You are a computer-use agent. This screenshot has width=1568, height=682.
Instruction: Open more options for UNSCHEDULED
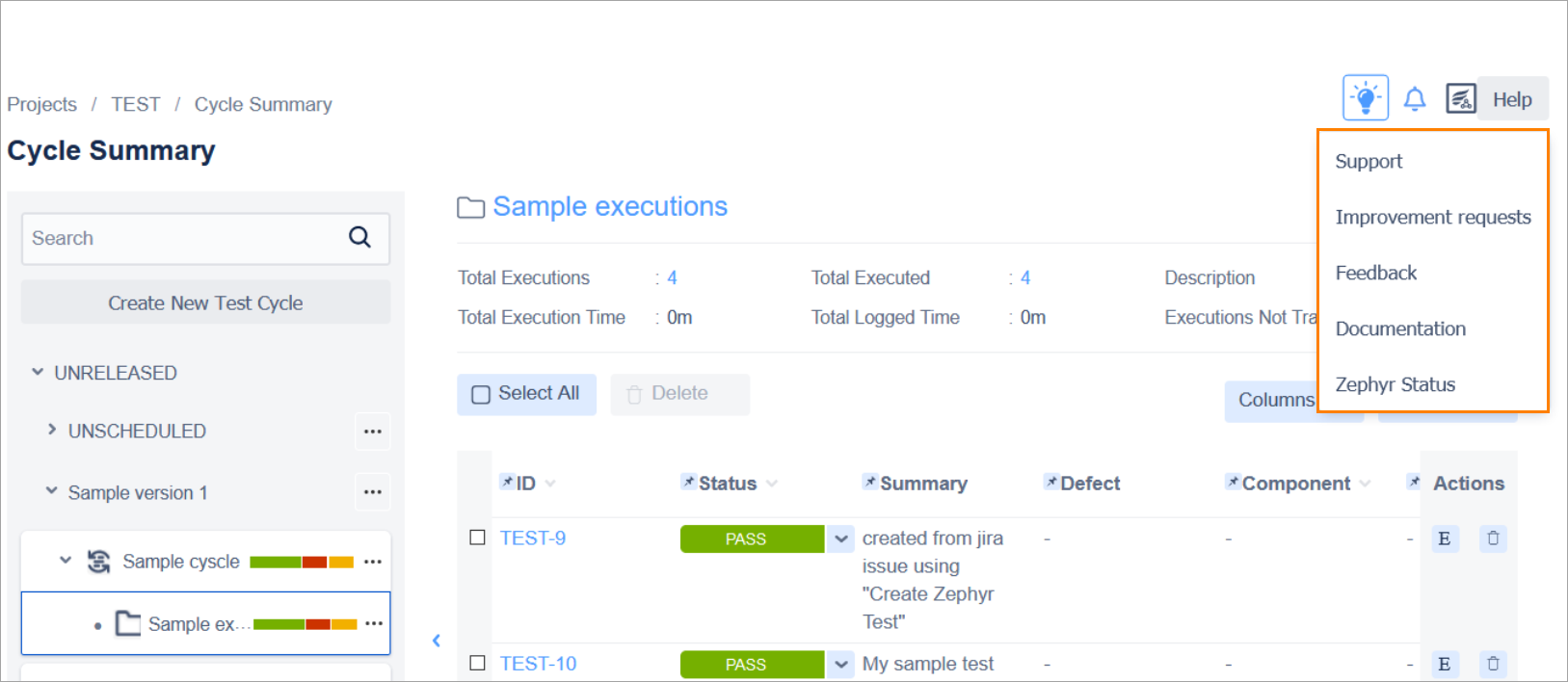(373, 432)
